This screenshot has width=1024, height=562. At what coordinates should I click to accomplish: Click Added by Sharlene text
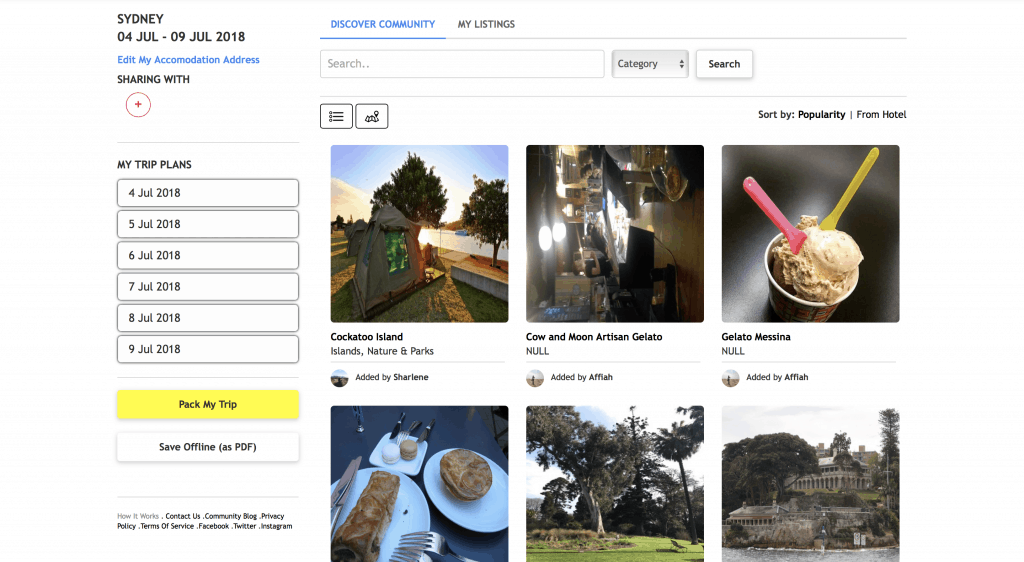click(x=392, y=377)
